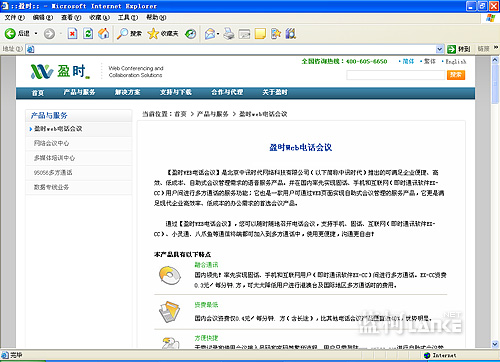Open the 文件 (File) menu
The width and height of the screenshot is (500, 362).
coord(15,17)
